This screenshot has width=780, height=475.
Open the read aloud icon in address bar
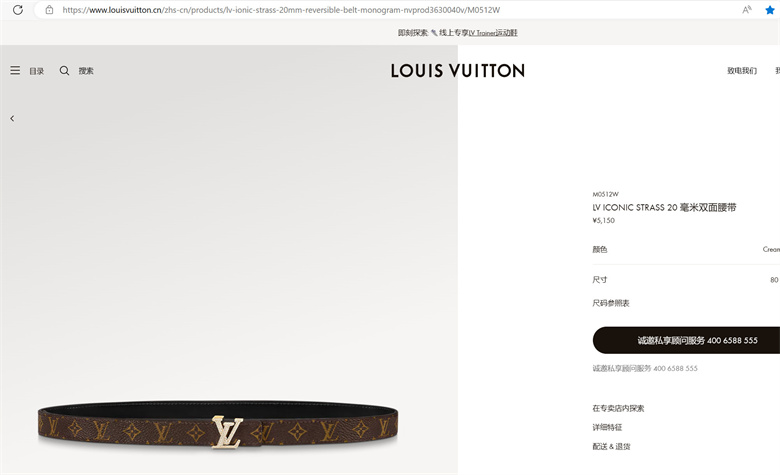coord(747,10)
